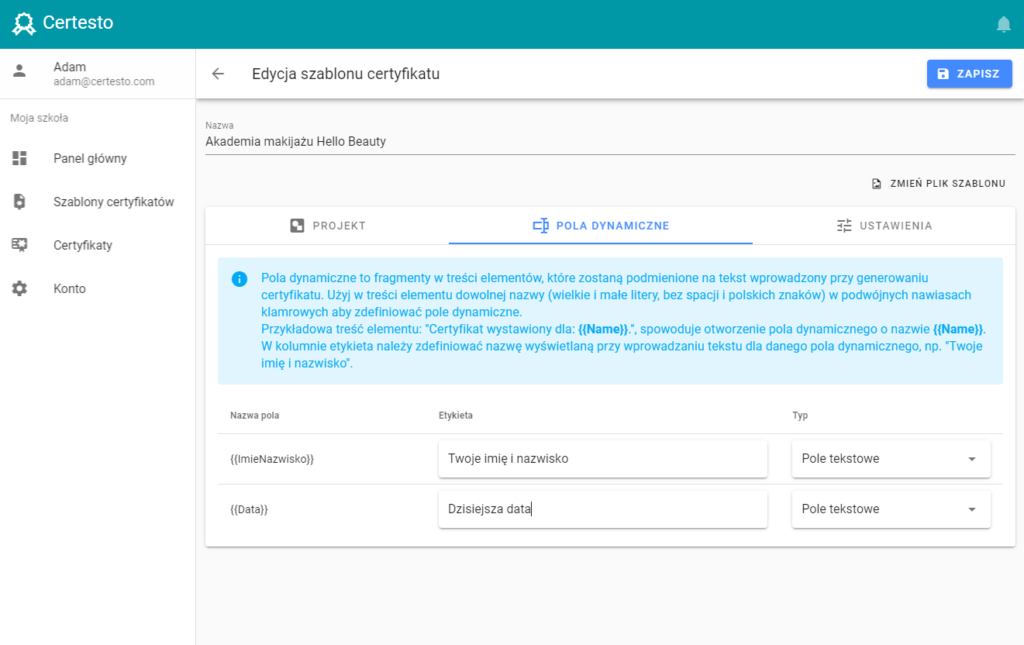Click the Dzisiejsza data label field
The image size is (1024, 645).
pos(603,509)
